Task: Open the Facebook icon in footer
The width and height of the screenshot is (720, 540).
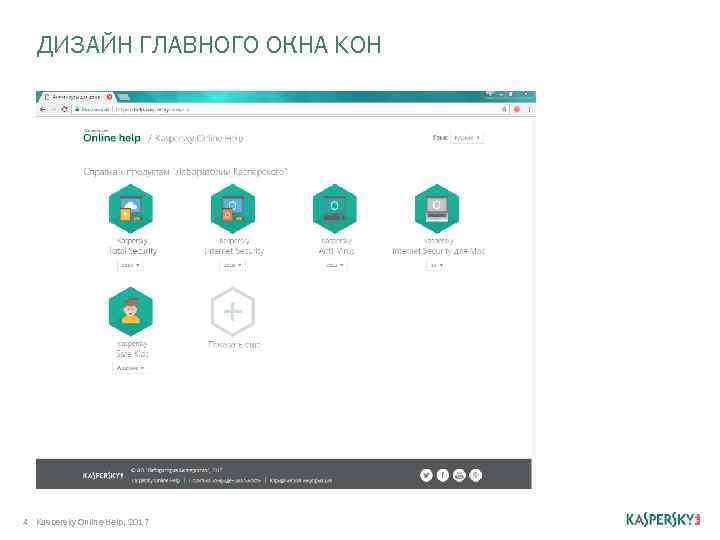Action: (x=443, y=475)
